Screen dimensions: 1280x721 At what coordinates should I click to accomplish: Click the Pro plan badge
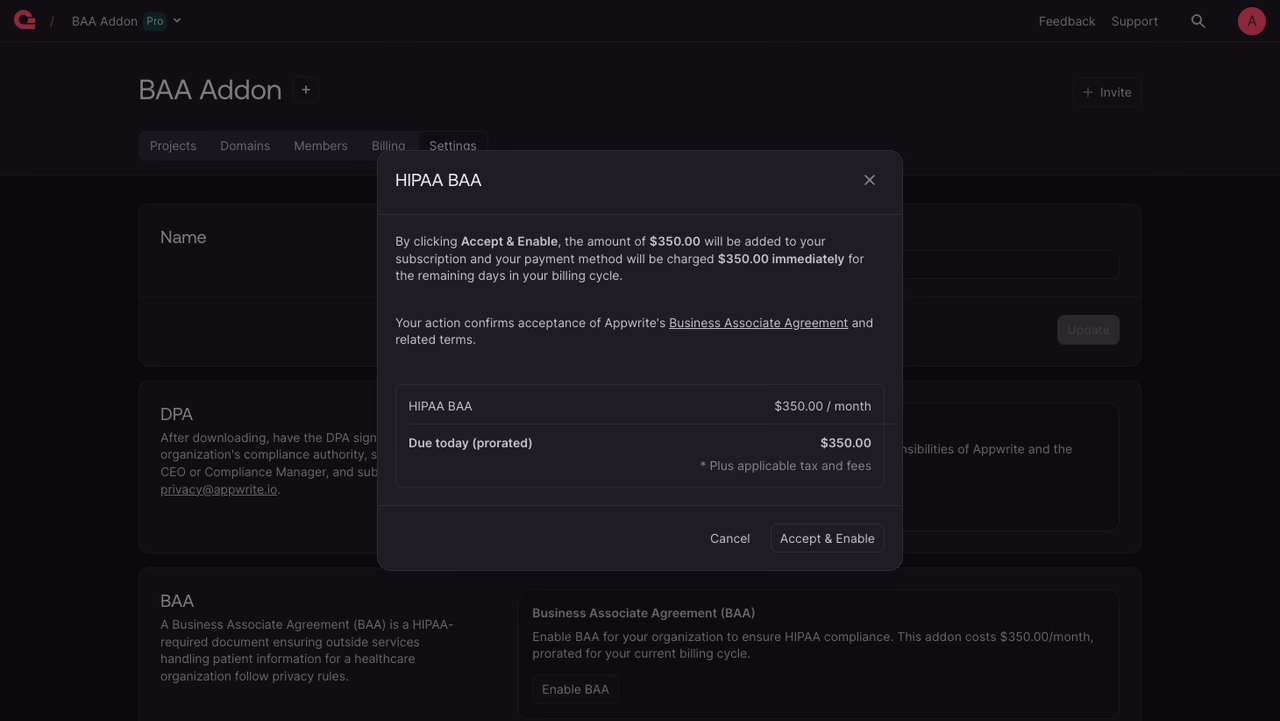pos(155,21)
